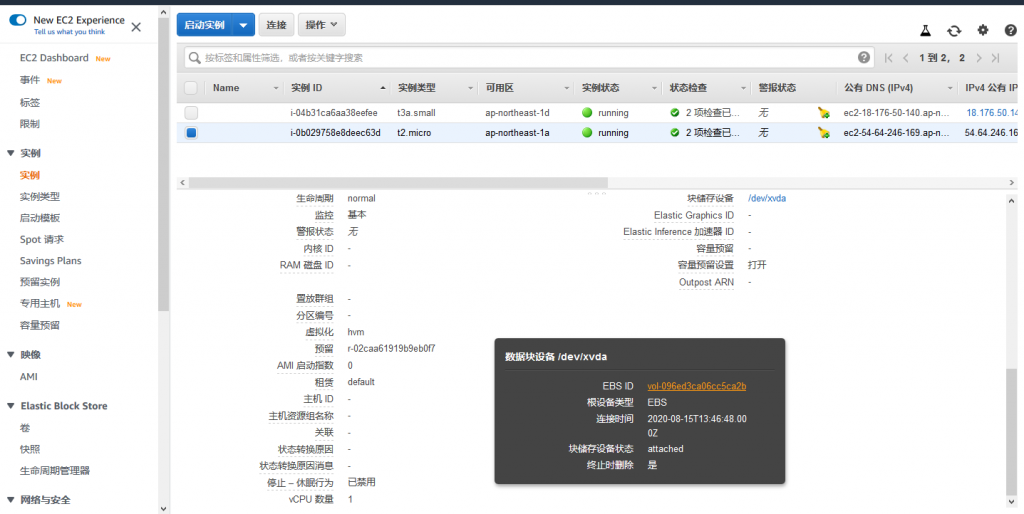Toggle the New EC2 Experience switch

pyautogui.click(x=18, y=20)
